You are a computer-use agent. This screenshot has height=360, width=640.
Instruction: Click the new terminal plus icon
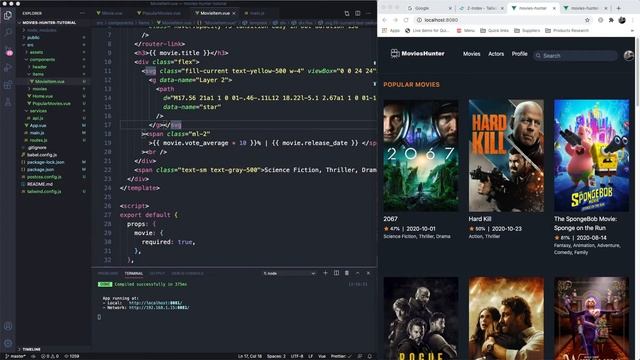pos(325,273)
